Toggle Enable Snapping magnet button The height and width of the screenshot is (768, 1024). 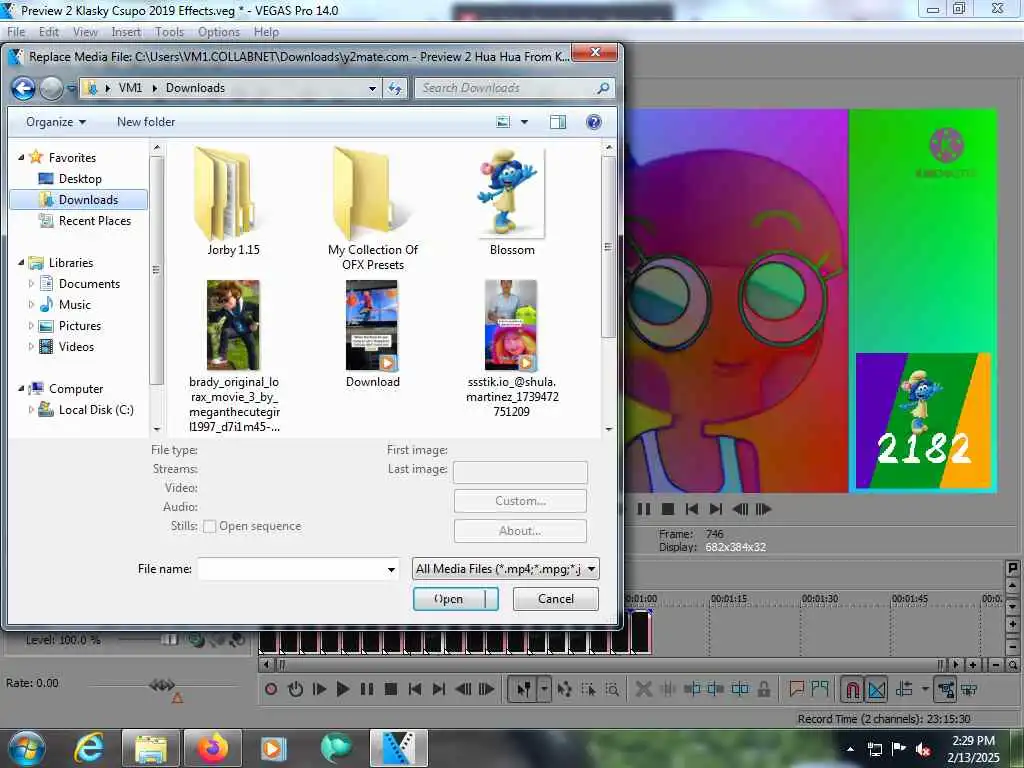(852, 689)
